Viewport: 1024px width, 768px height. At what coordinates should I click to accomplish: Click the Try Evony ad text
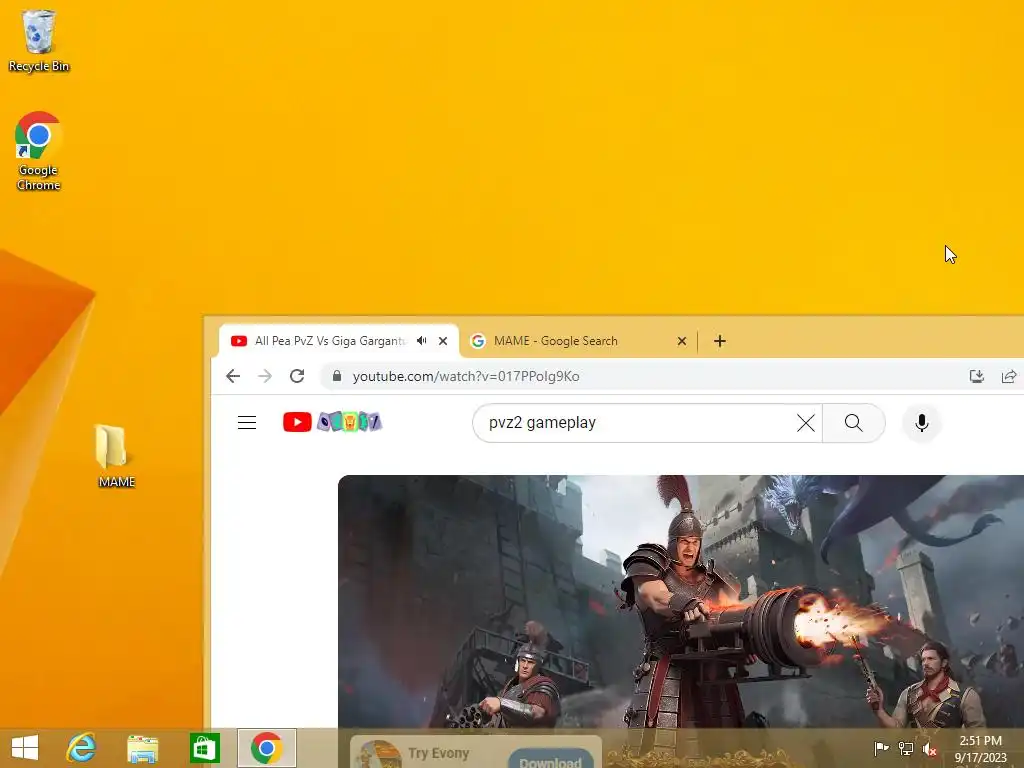click(x=439, y=753)
